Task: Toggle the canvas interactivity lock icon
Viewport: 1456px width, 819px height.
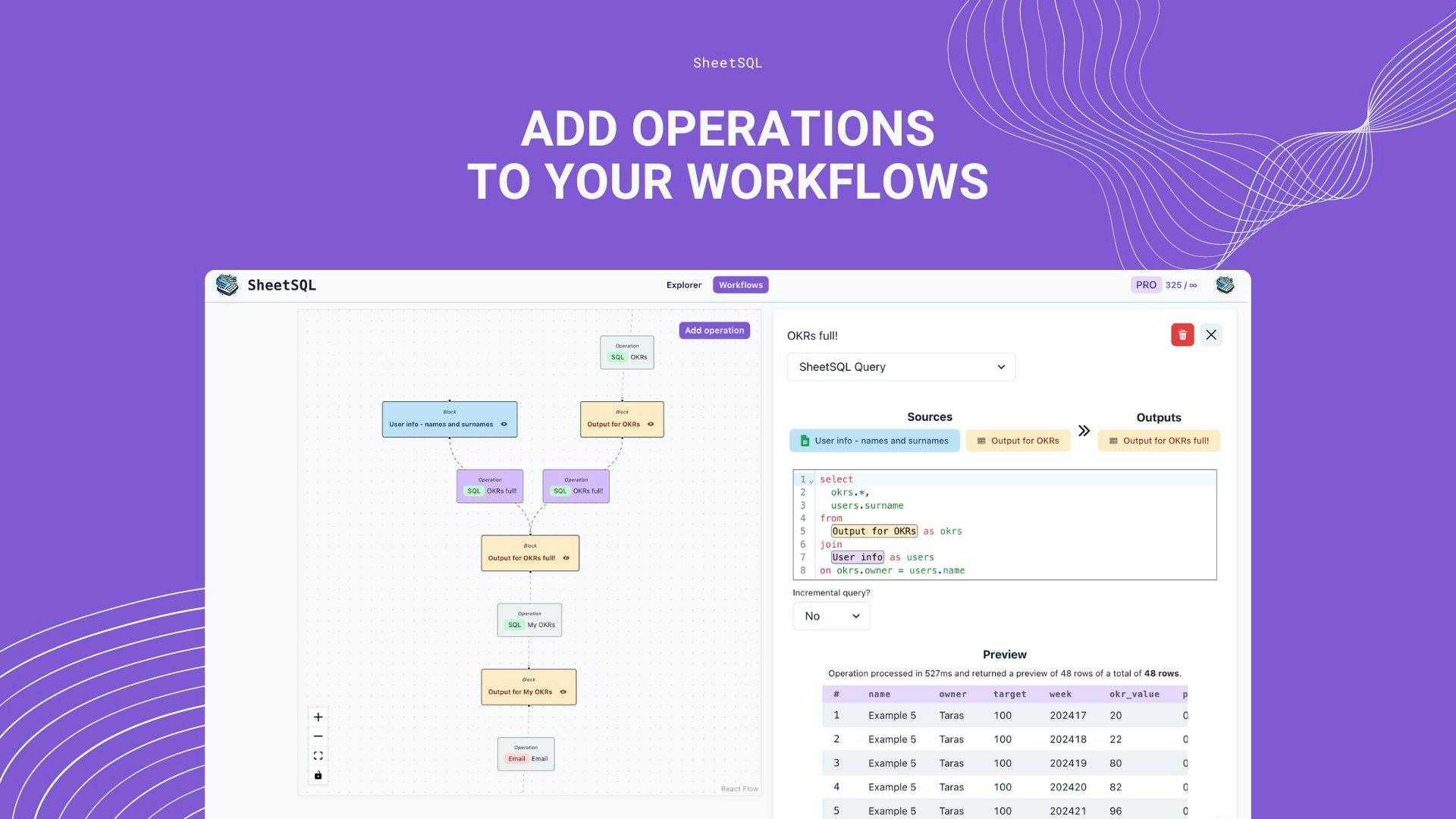Action: [x=318, y=775]
